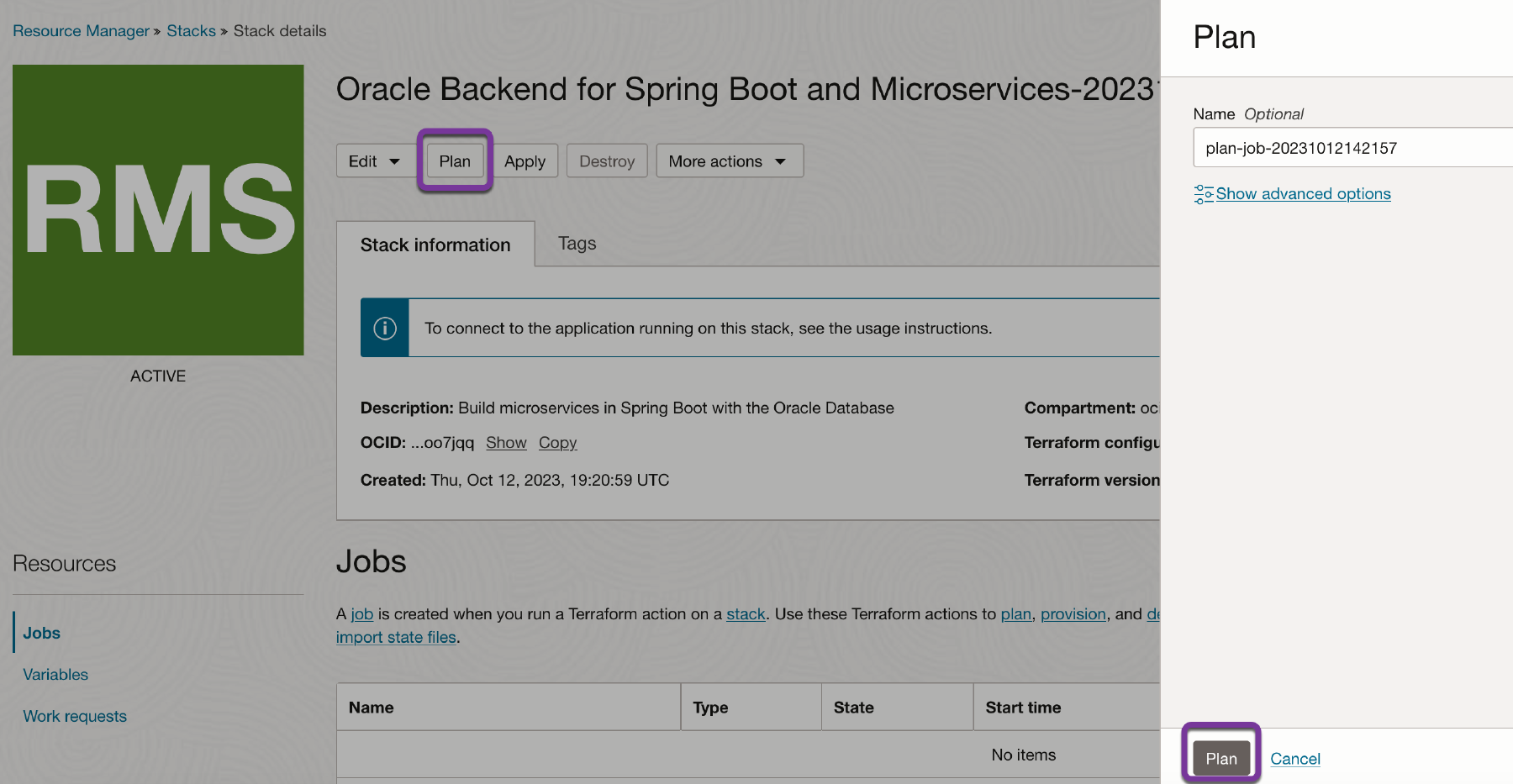Go to Resource Manager breadcrumb
This screenshot has height=784, width=1513.
[81, 31]
